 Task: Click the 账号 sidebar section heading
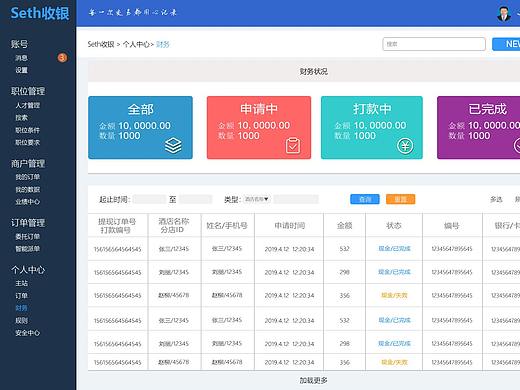coord(19,44)
